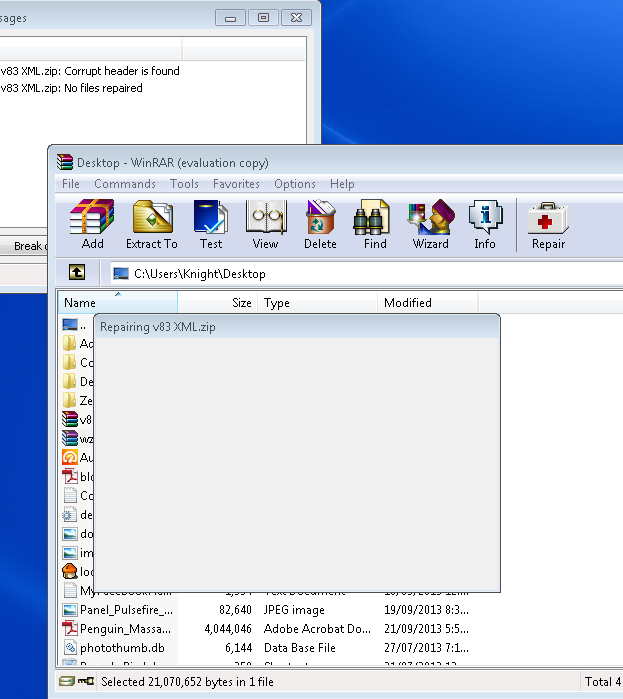Image resolution: width=623 pixels, height=699 pixels.
Task: Click the 82,640 size cell
Action: click(235, 610)
